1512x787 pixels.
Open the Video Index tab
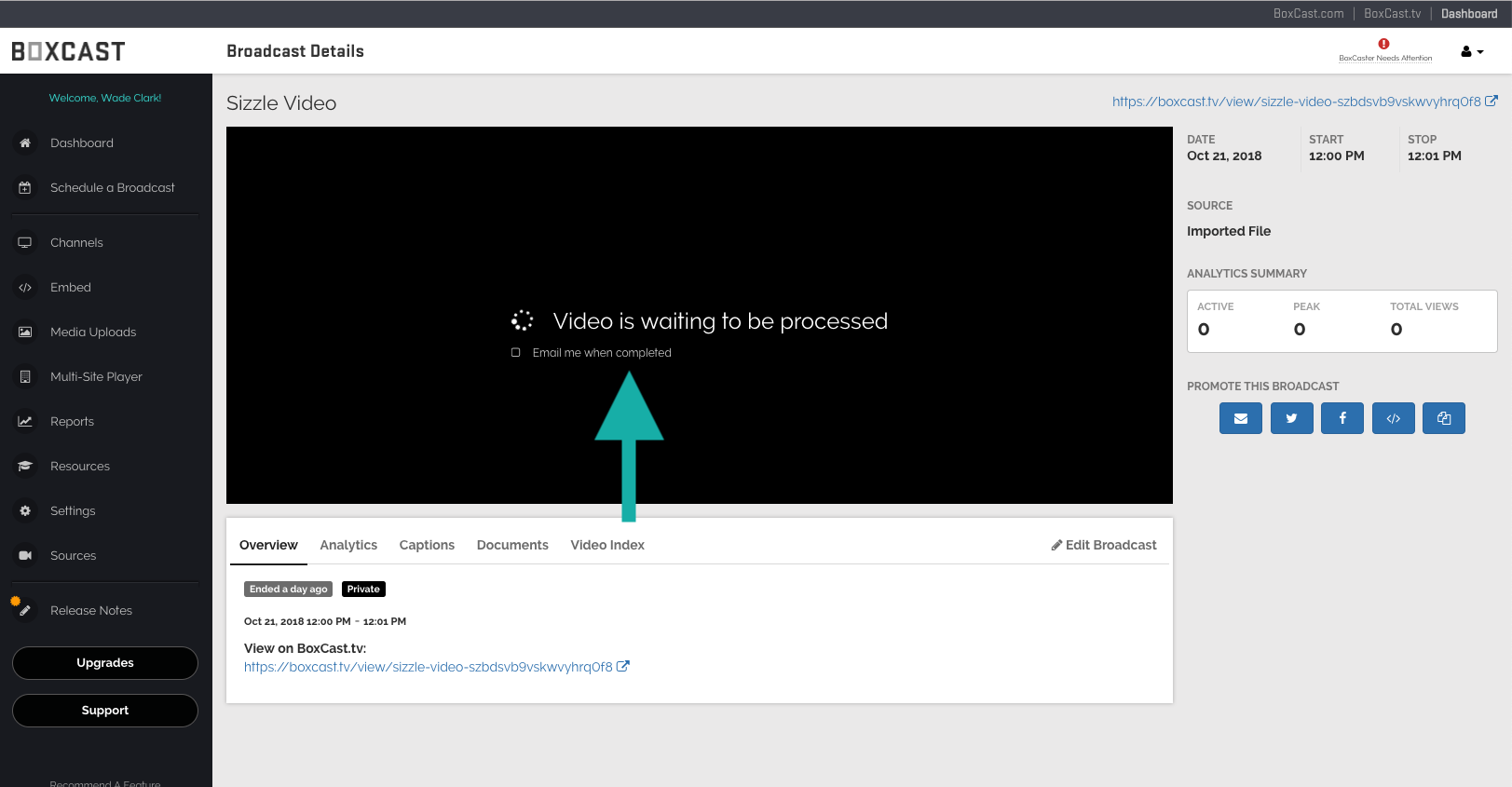pyautogui.click(x=607, y=546)
